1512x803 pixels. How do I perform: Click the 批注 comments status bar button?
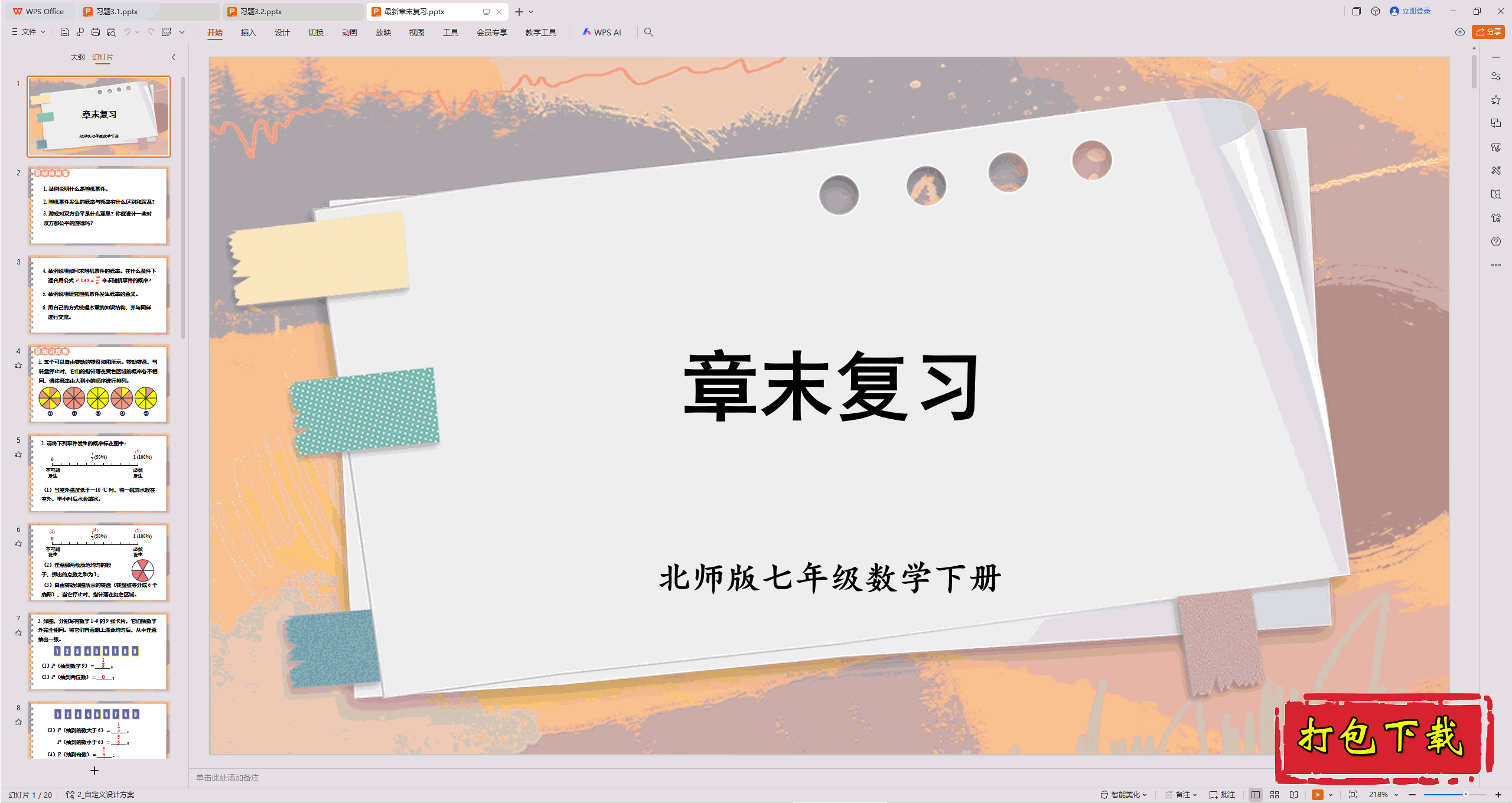(1223, 795)
